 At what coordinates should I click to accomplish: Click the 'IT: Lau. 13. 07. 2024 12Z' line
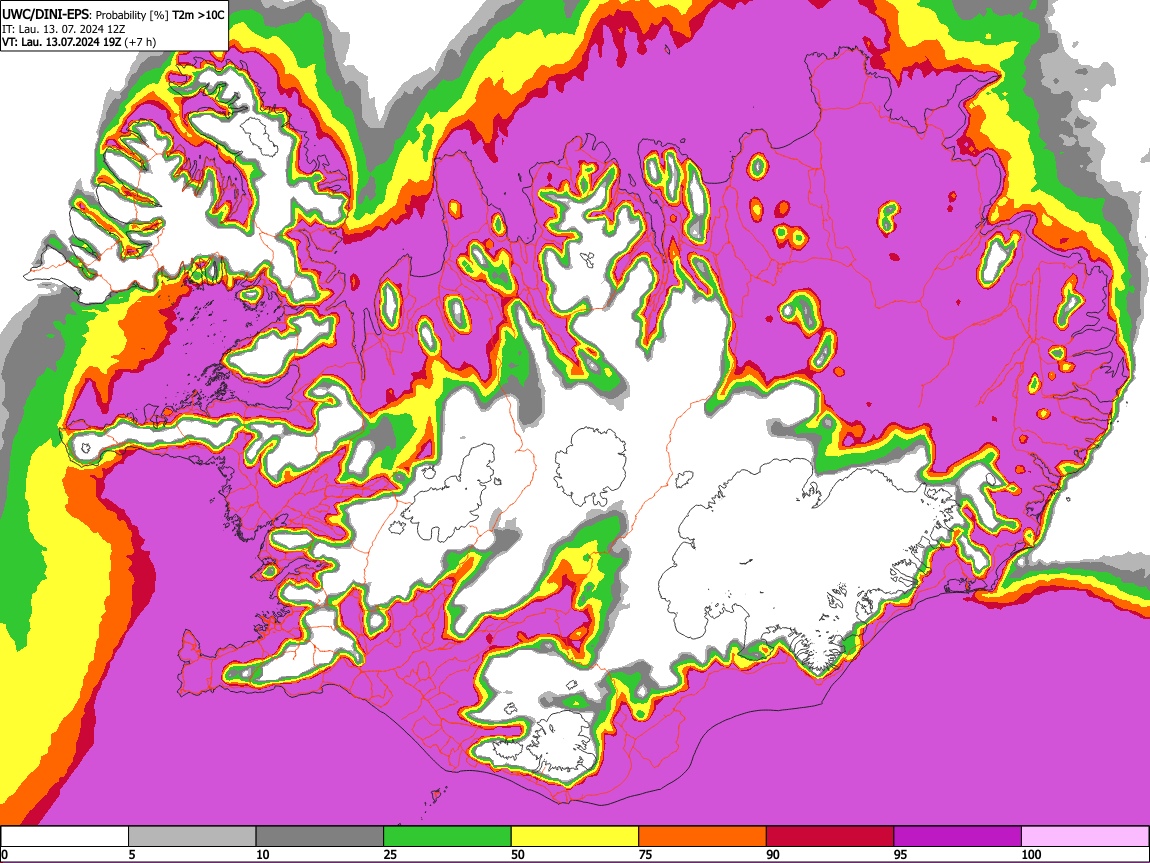(x=64, y=29)
